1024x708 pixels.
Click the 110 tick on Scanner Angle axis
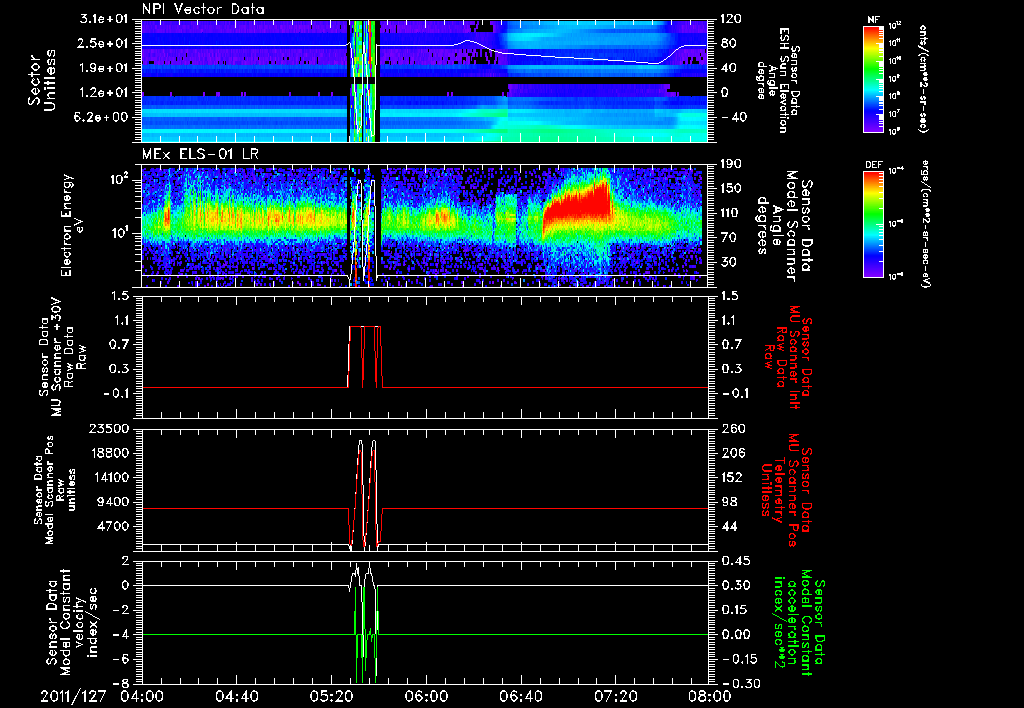731,213
